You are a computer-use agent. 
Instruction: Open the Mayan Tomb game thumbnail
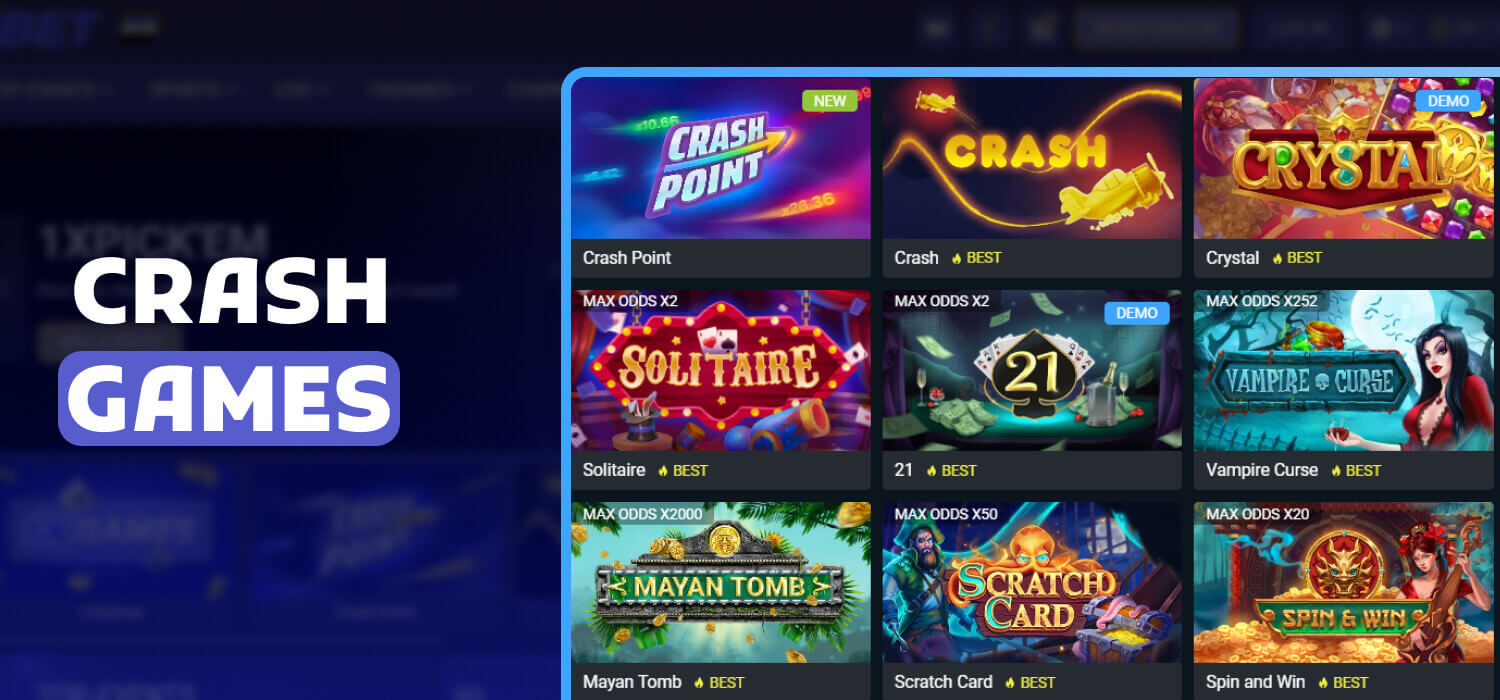point(721,582)
